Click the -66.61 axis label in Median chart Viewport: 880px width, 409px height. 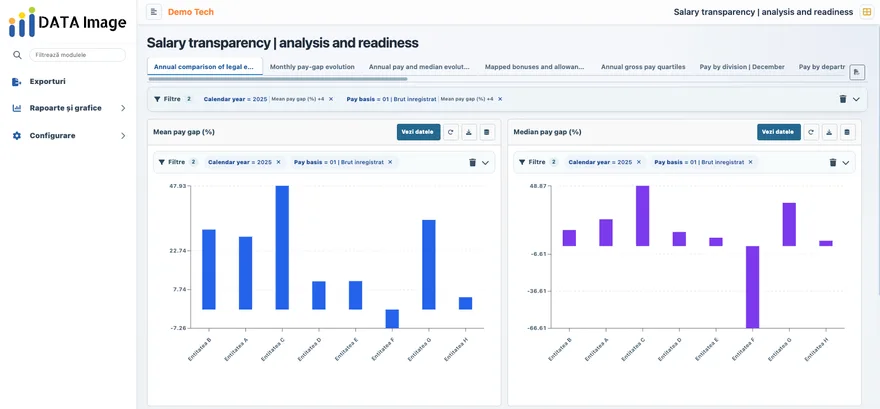[x=538, y=328]
